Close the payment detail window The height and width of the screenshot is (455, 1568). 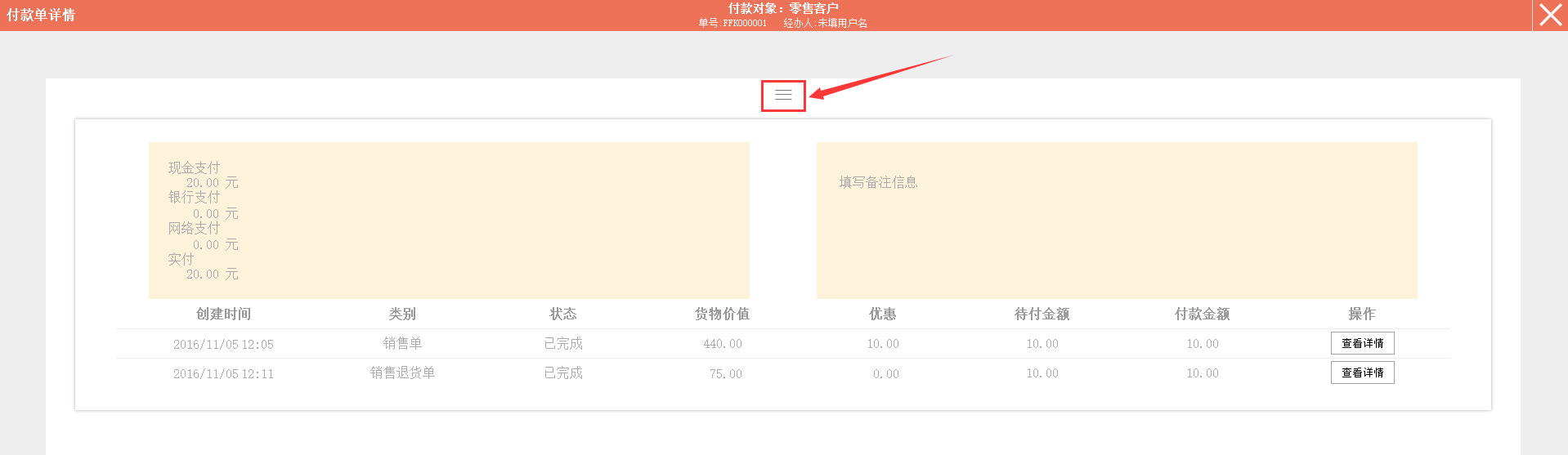point(1550,16)
